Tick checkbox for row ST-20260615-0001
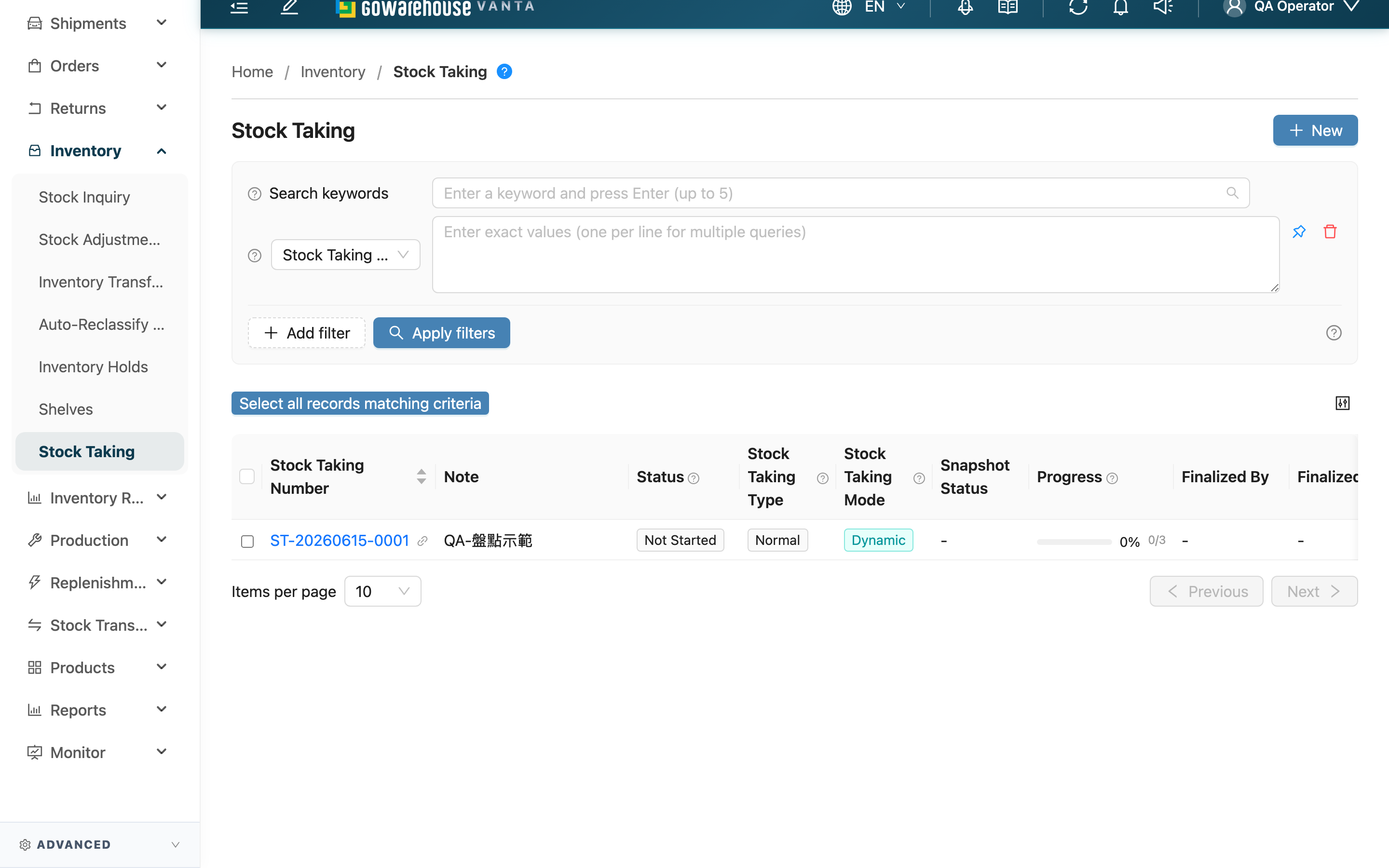Image resolution: width=1389 pixels, height=868 pixels. tap(247, 541)
